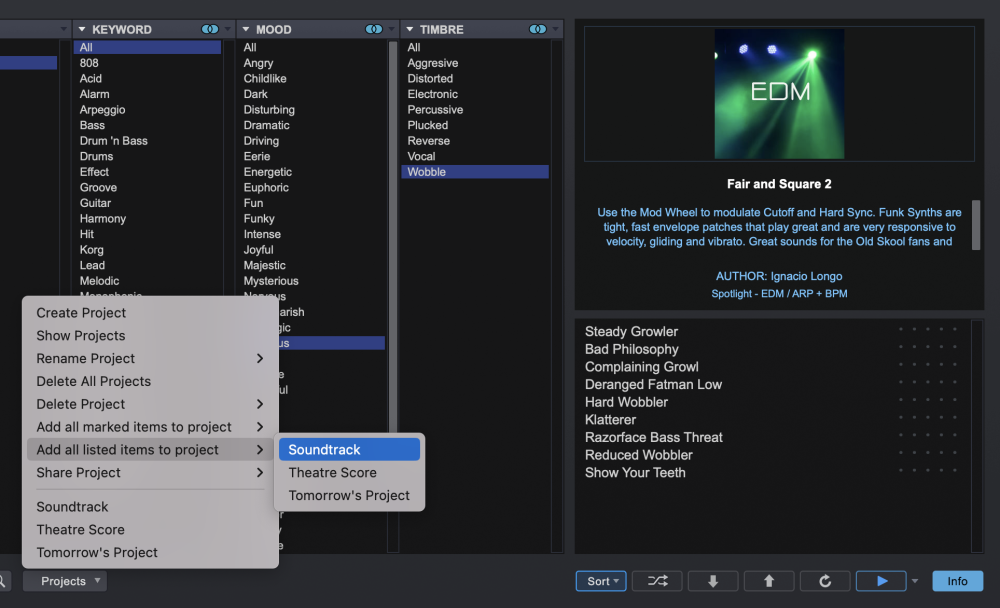Viewport: 1000px width, 608px height.
Task: Open the Sort dropdown
Action: pyautogui.click(x=601, y=581)
